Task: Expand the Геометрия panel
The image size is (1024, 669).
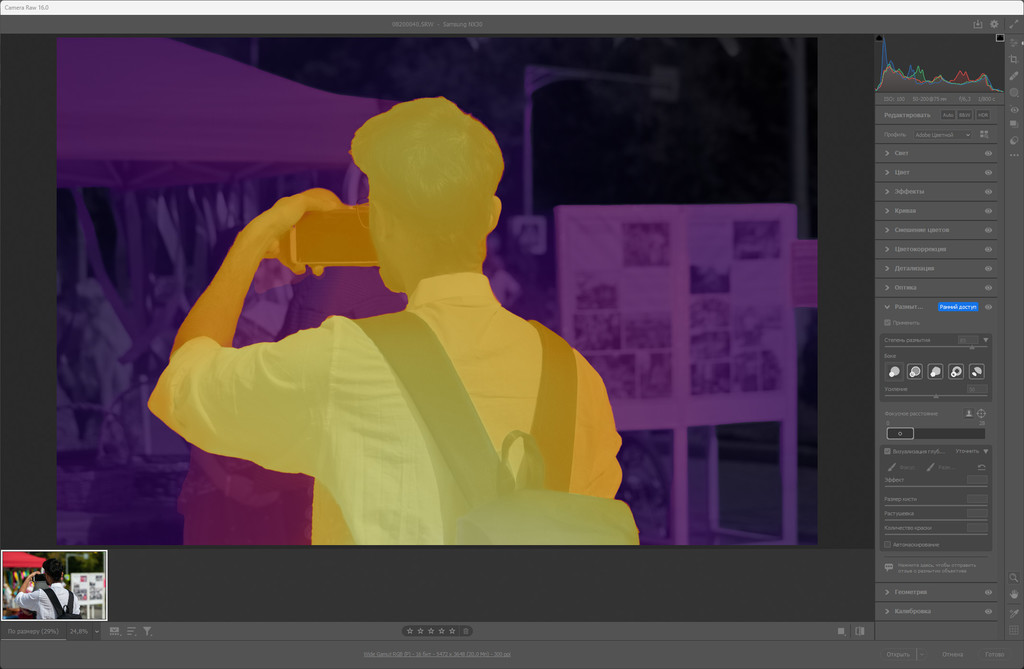Action: point(887,592)
